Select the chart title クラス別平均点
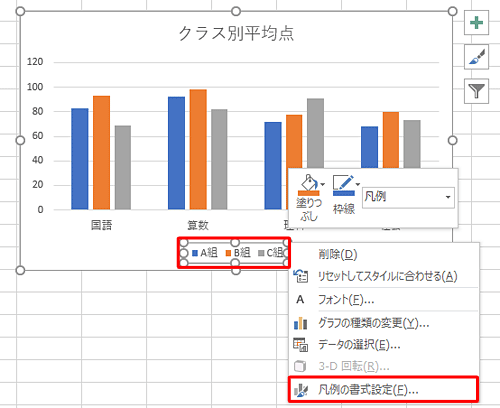This screenshot has height=408, width=500. point(236,34)
